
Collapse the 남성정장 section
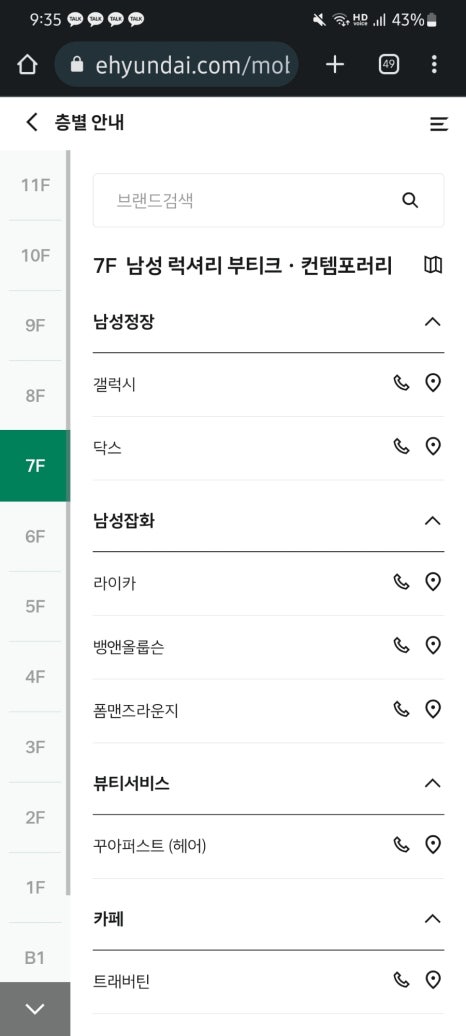pos(432,322)
